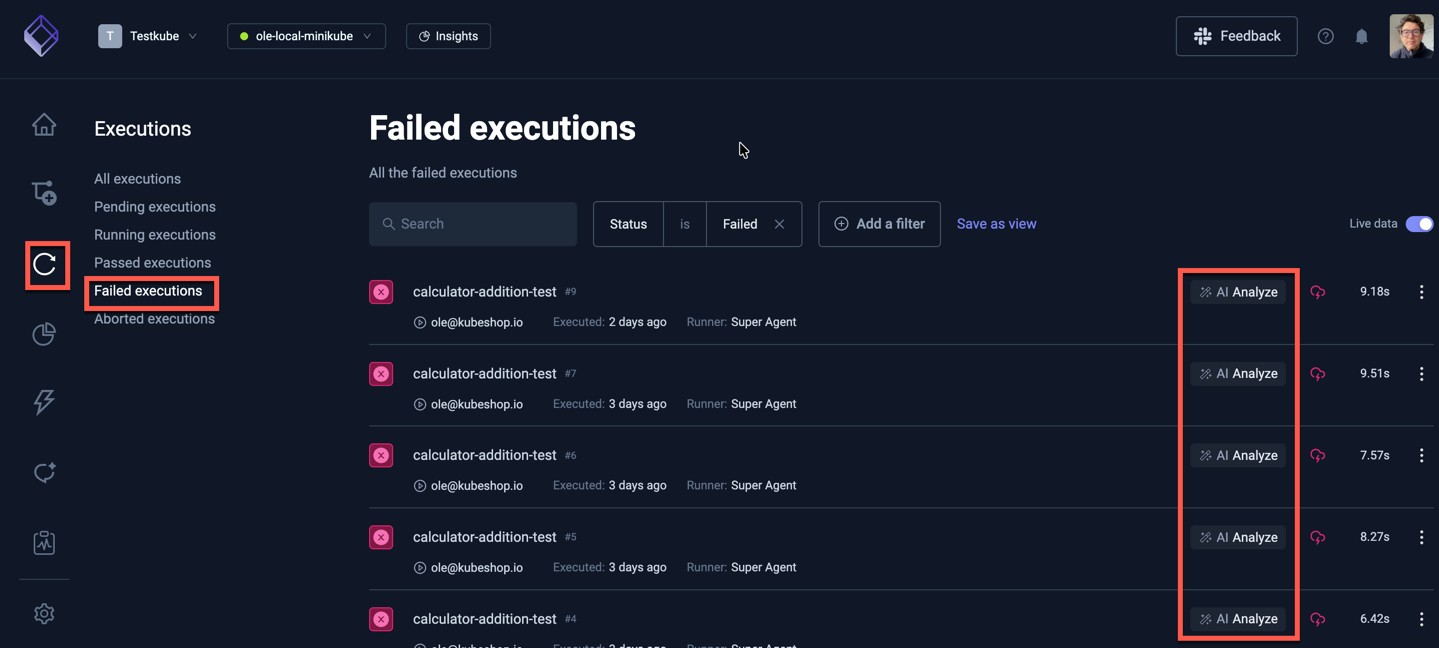Open the kebab menu on execution #9
The width and height of the screenshot is (1439, 648).
[x=1421, y=291]
